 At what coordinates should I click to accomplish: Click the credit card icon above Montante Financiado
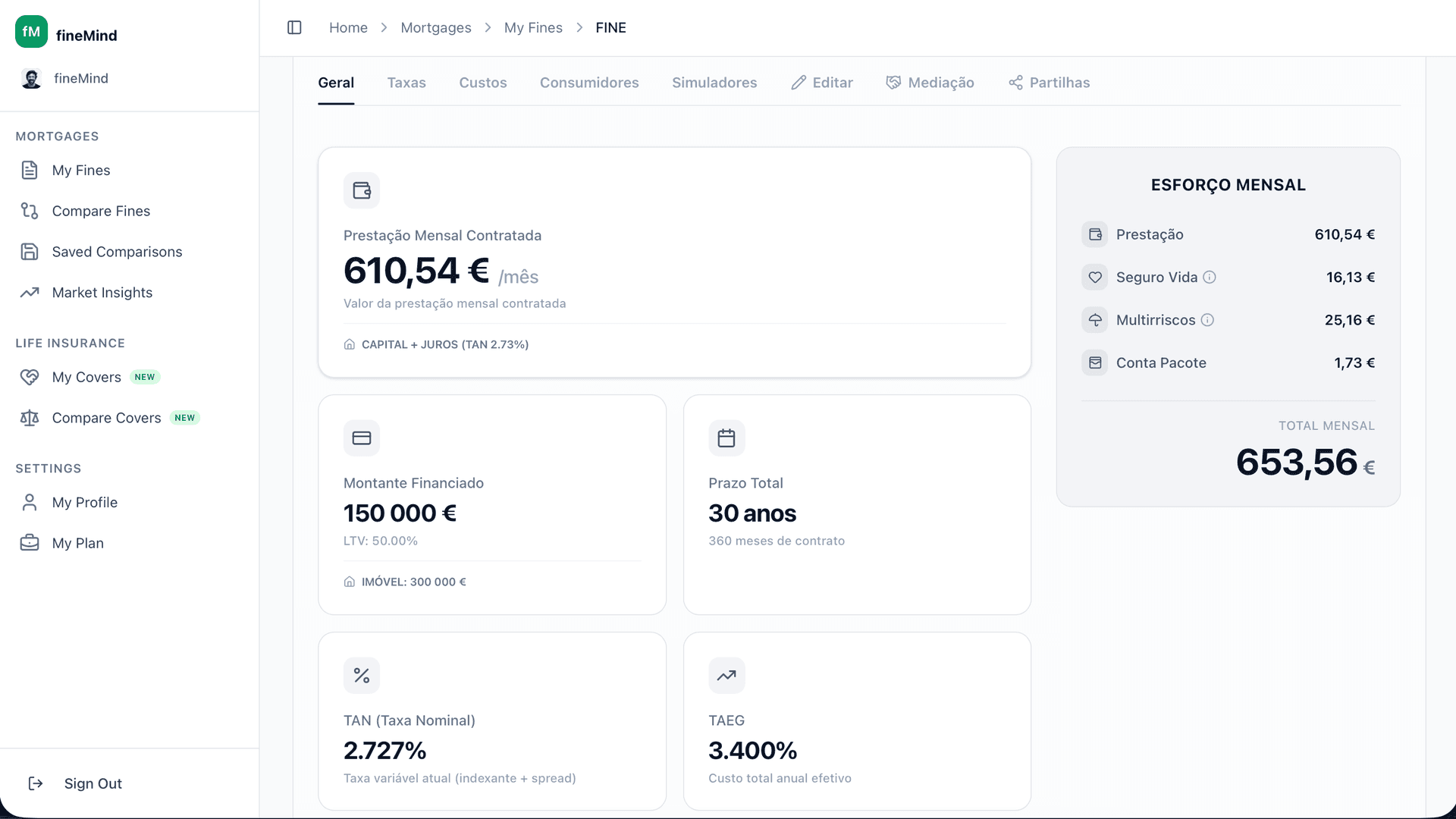click(361, 438)
